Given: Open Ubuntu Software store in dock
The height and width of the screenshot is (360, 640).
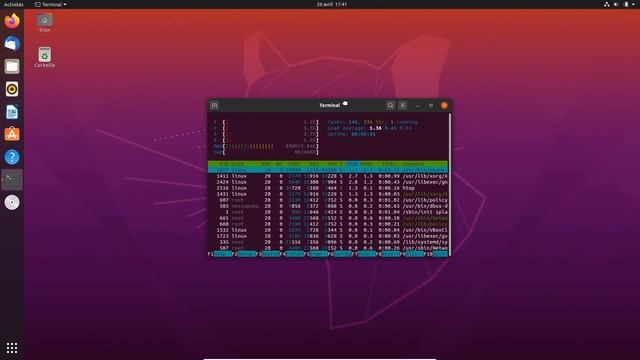Looking at the screenshot, I should click(x=12, y=134).
